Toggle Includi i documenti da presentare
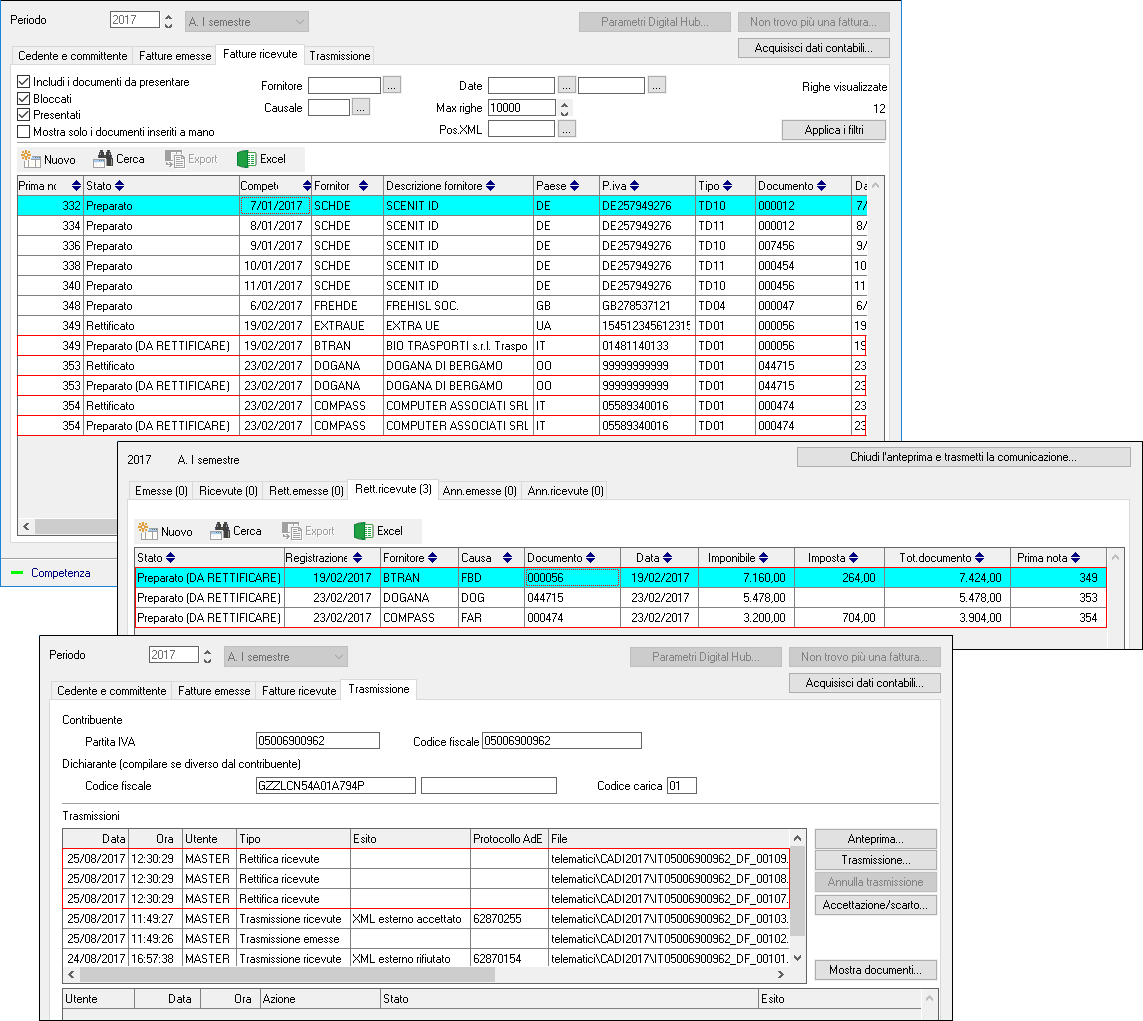 tap(24, 82)
